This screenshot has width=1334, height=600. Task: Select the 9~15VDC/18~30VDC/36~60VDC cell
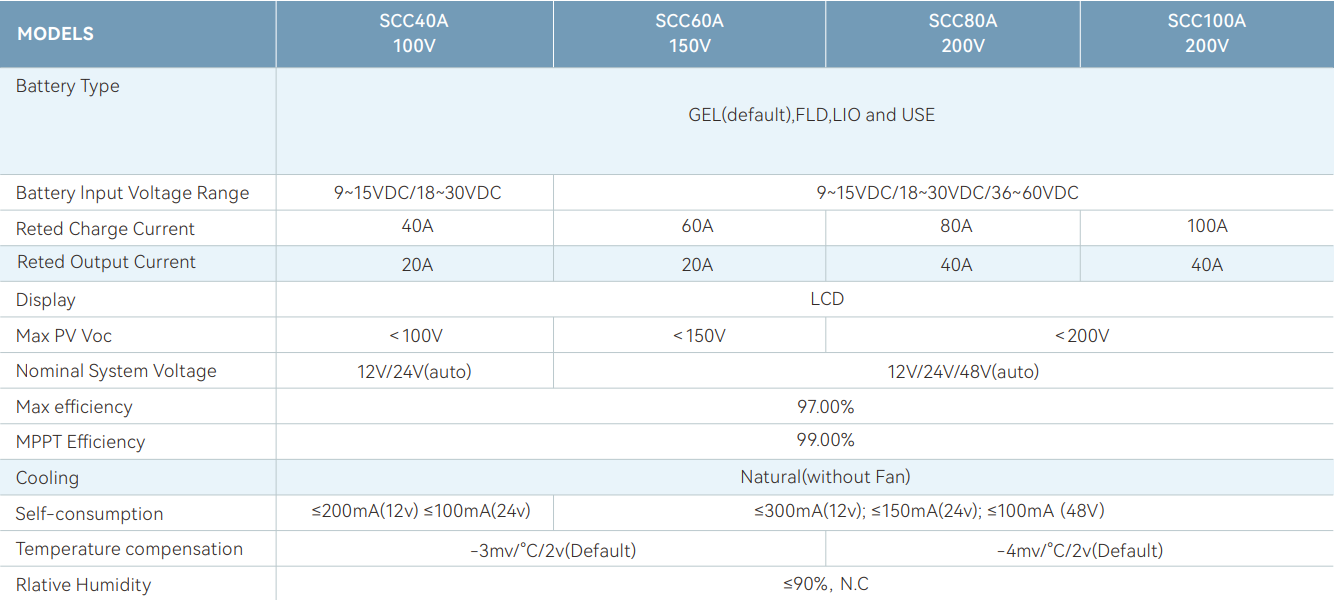tap(943, 193)
